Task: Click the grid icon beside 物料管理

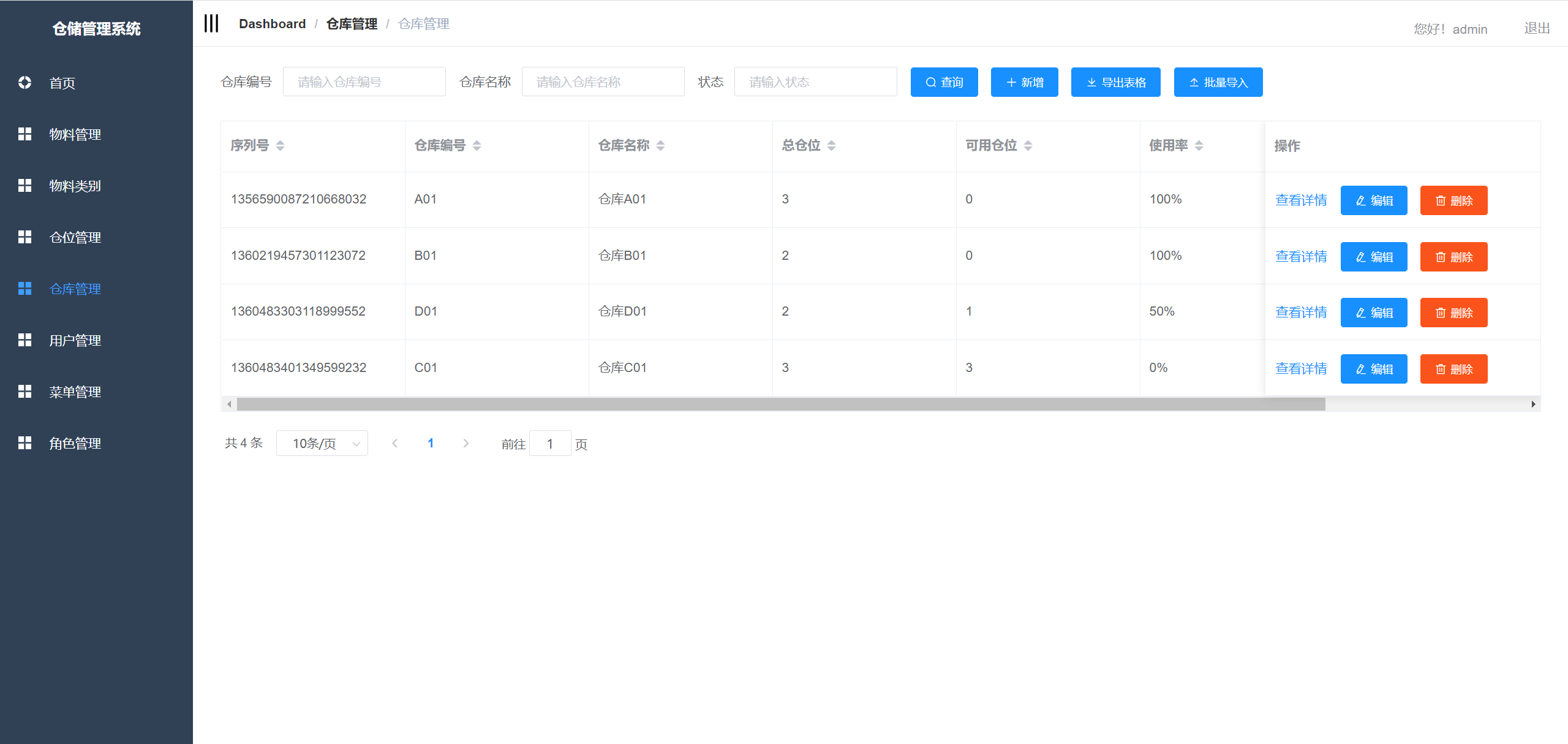Action: pos(25,134)
